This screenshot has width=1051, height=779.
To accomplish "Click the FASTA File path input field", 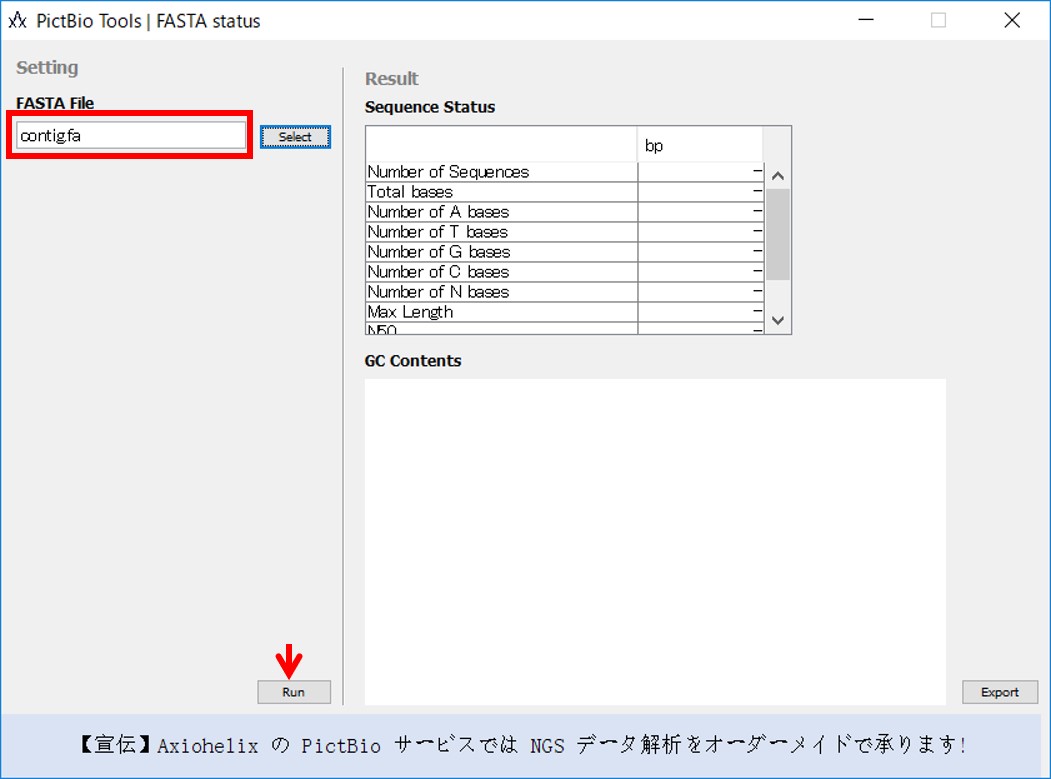I will 130,136.
